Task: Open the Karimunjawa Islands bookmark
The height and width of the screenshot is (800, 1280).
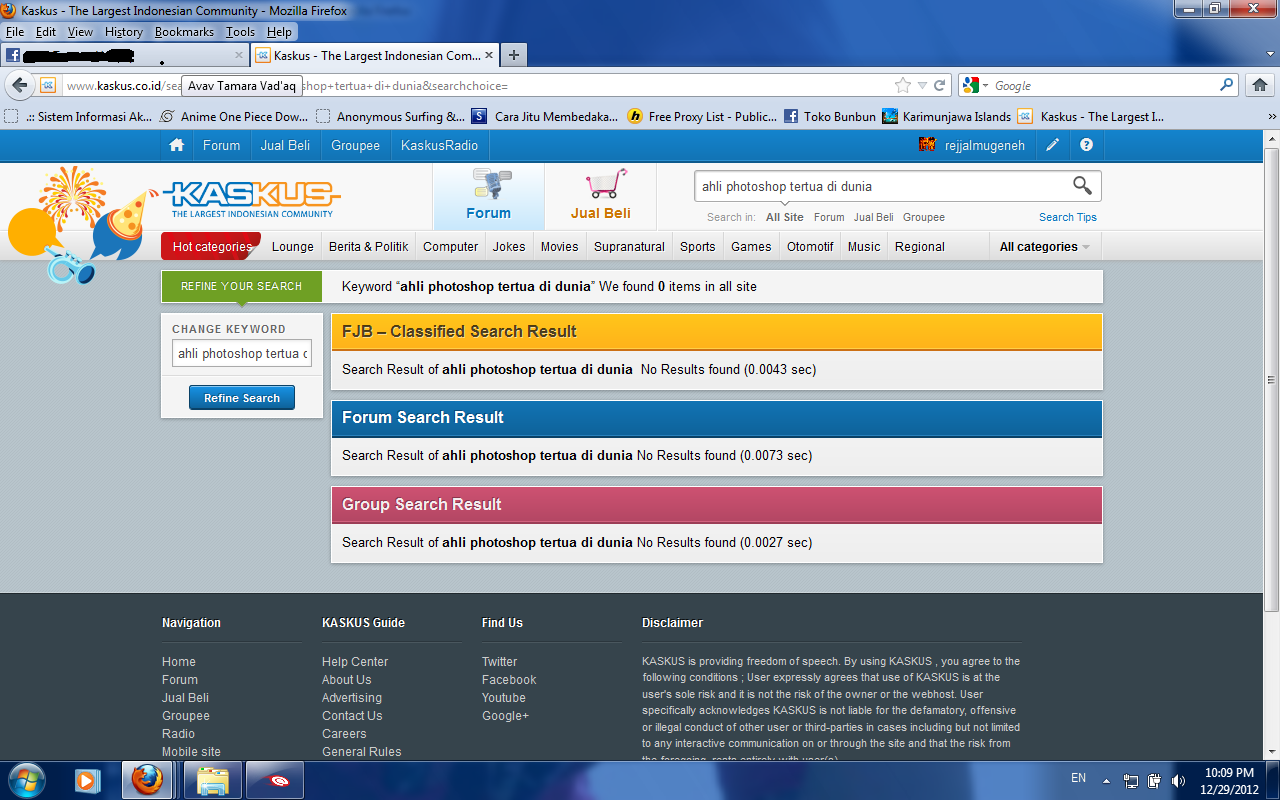Action: 947,116
